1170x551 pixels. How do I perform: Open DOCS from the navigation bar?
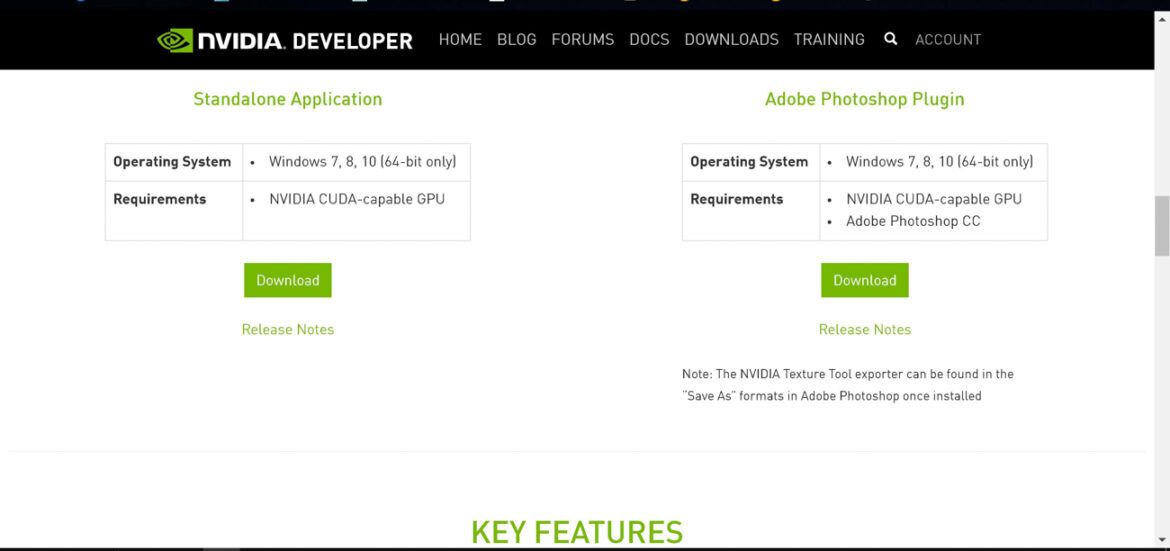point(649,40)
